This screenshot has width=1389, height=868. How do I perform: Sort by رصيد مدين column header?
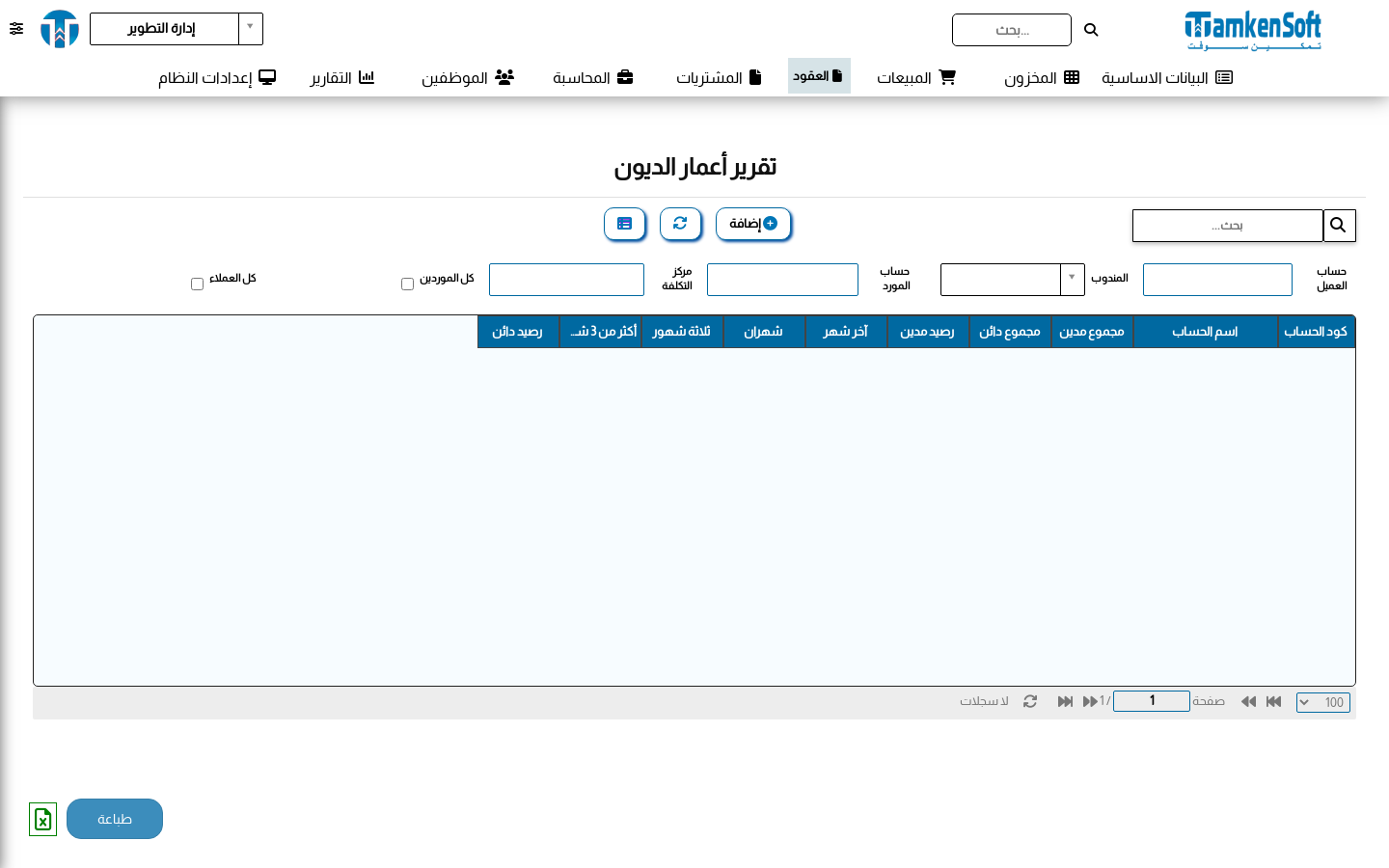point(928,332)
